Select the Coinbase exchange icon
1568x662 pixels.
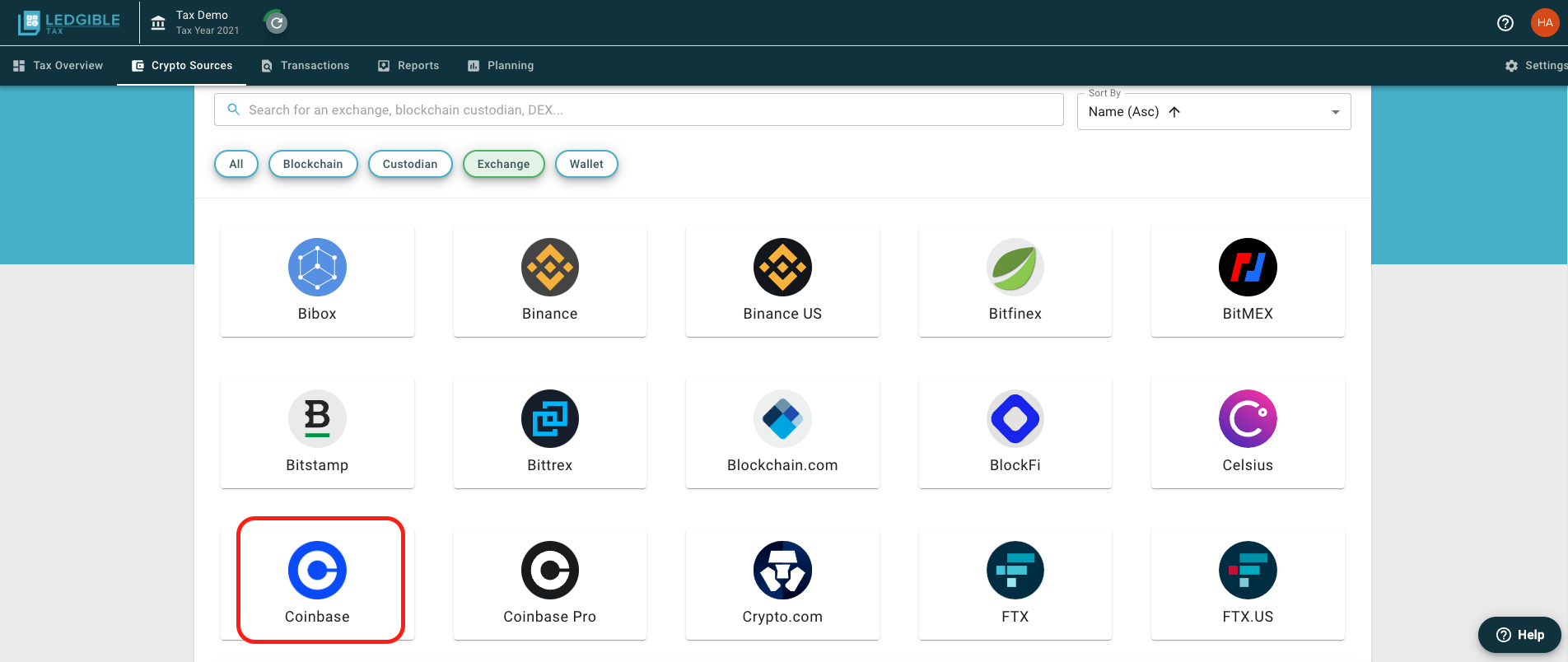pos(317,571)
